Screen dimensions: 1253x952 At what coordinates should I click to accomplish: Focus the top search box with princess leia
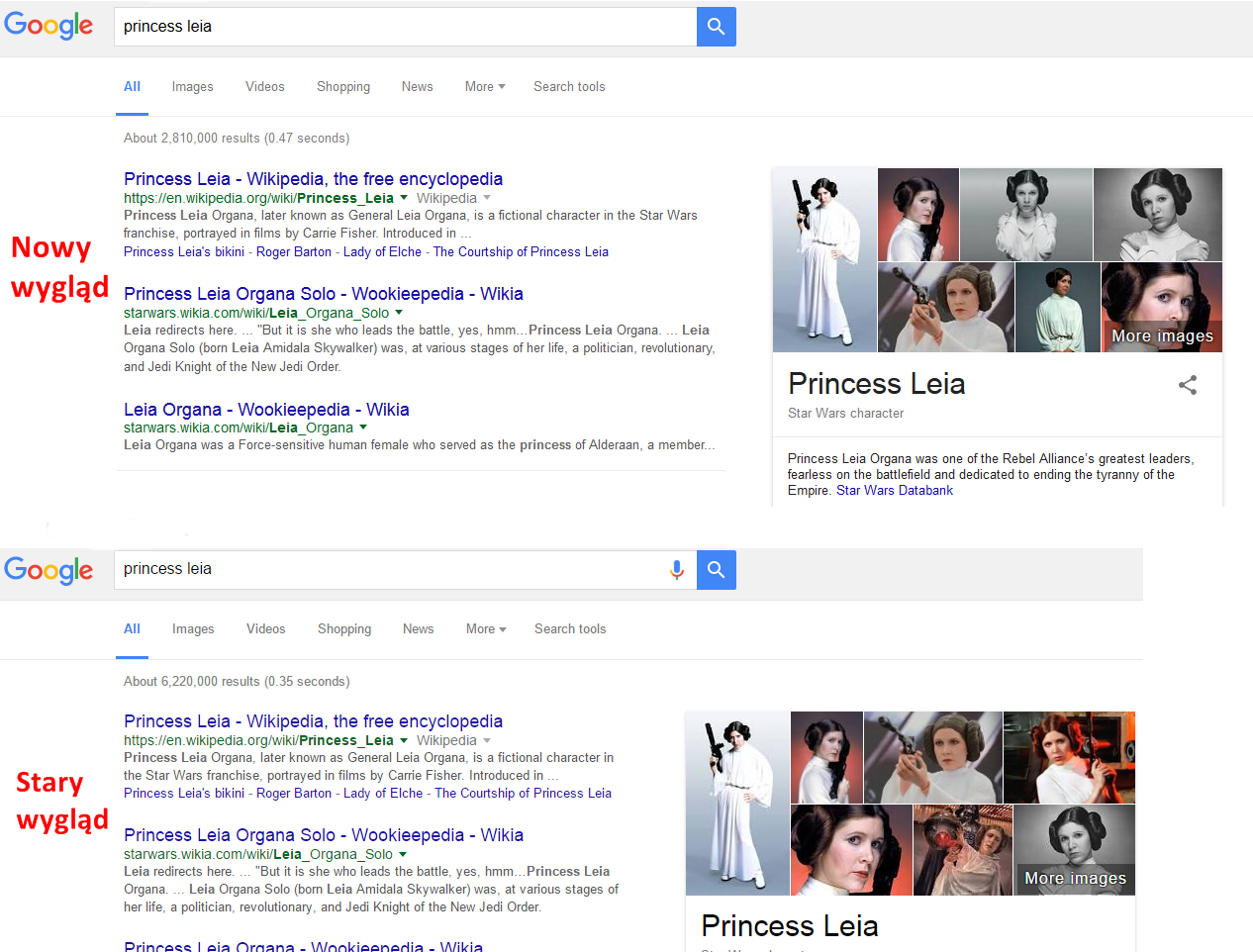(x=406, y=27)
